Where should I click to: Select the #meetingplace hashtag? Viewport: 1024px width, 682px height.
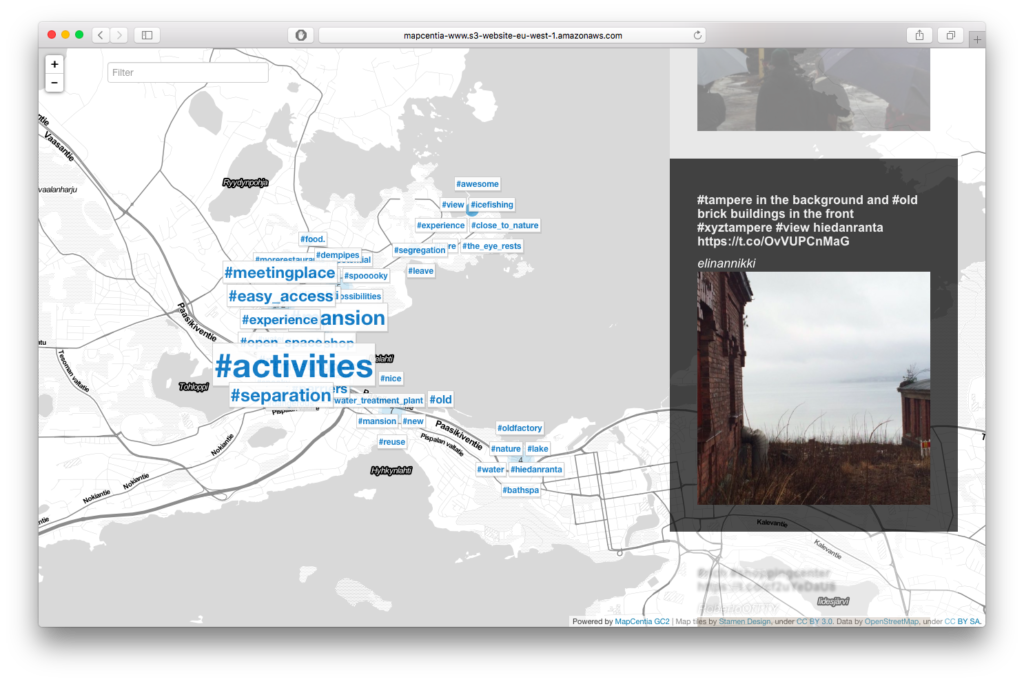[x=280, y=272]
